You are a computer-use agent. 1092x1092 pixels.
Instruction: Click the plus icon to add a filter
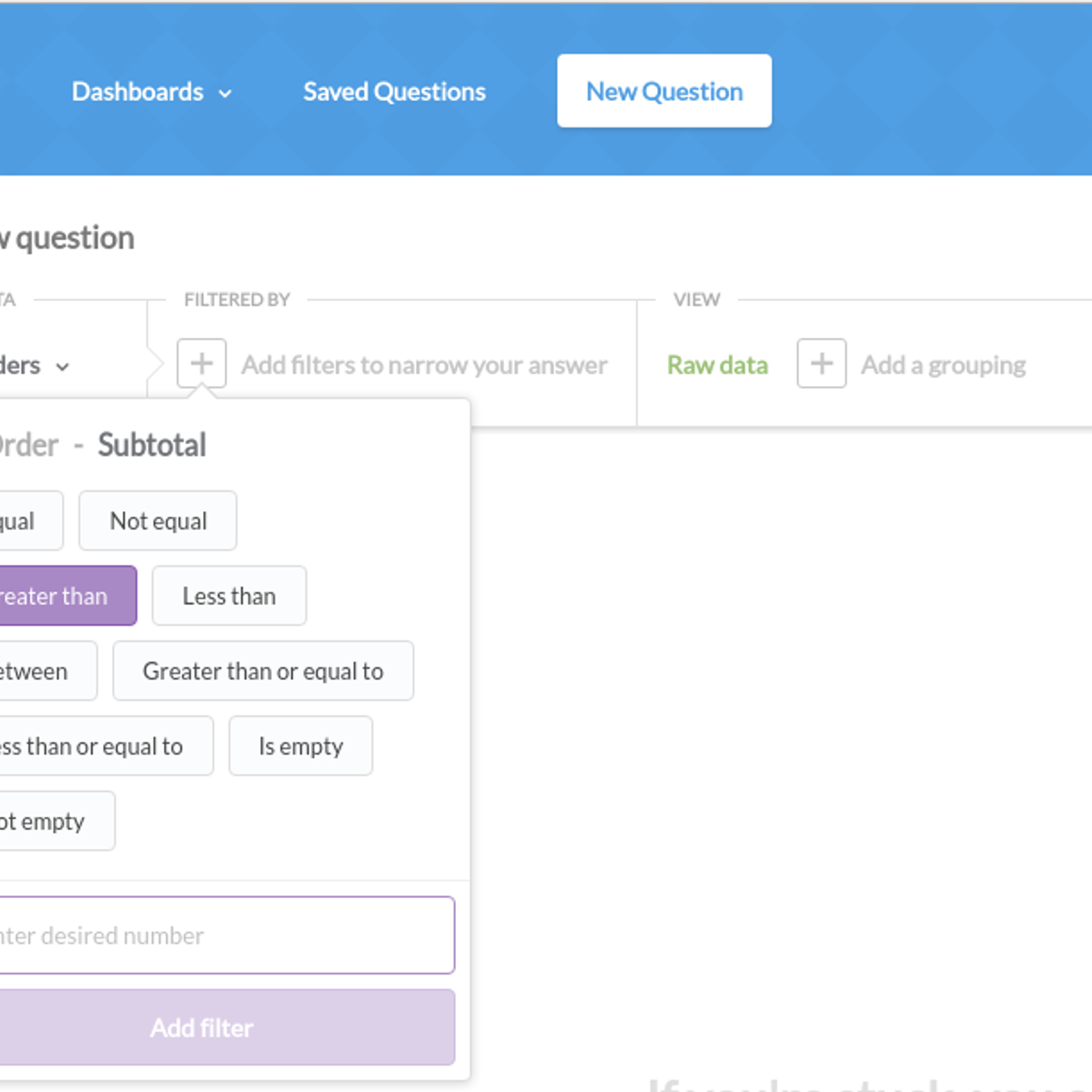tap(201, 363)
